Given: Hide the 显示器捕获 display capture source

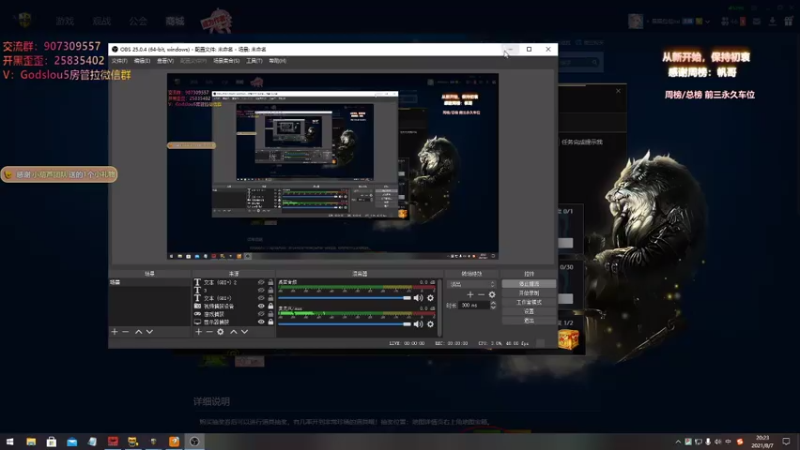Looking at the screenshot, I should coord(261,322).
